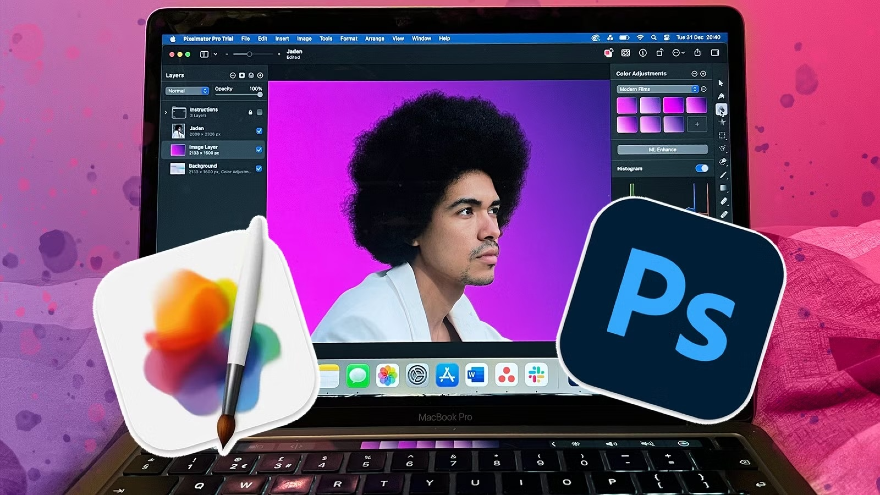Click the circled options icon beside Modern Films

[x=704, y=89]
